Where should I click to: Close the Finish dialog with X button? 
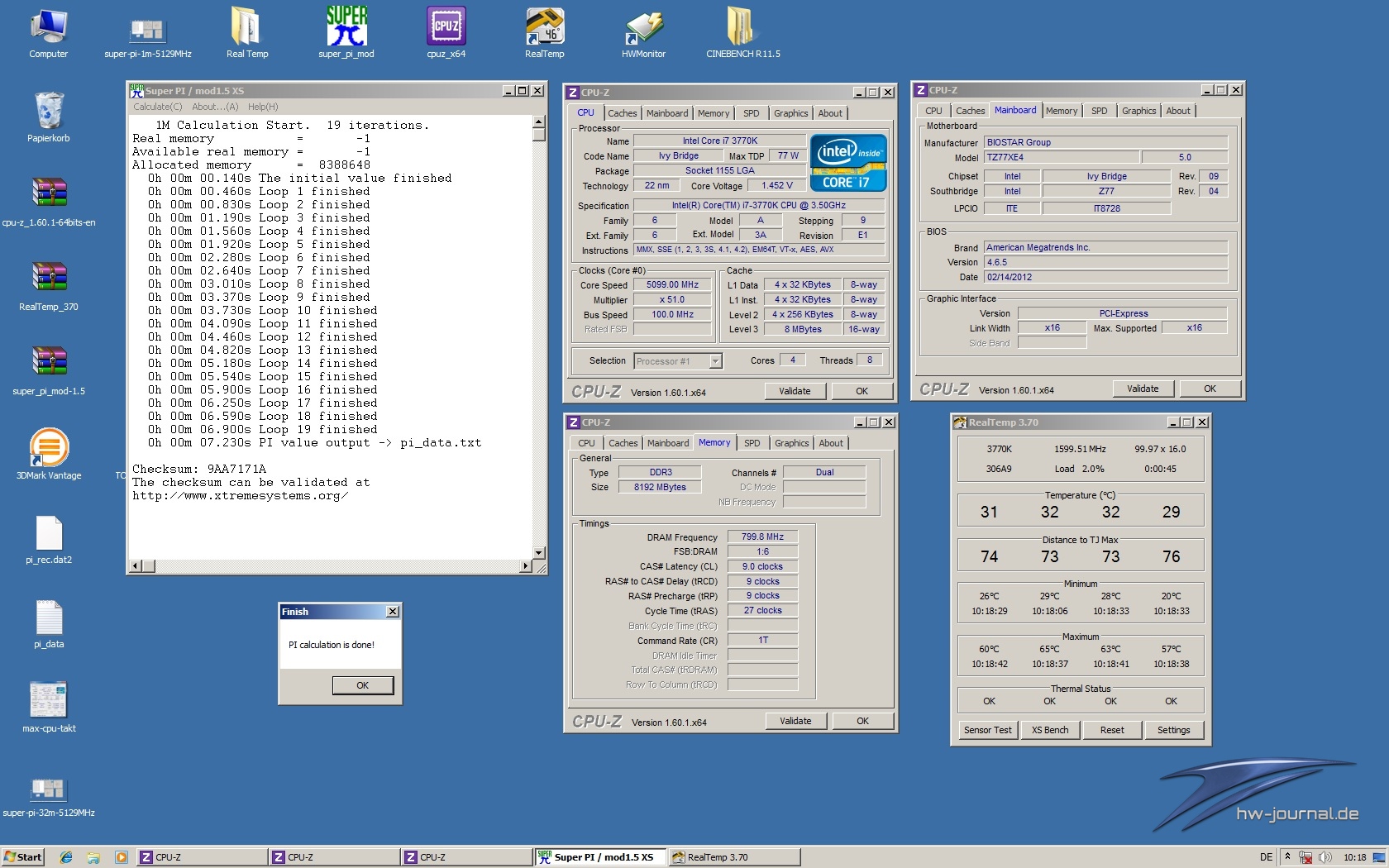393,612
